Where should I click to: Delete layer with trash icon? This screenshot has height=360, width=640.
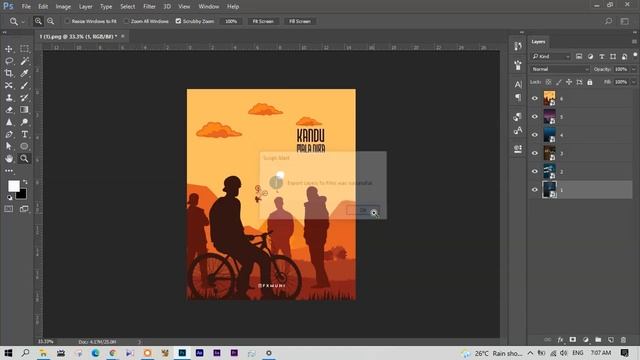tap(623, 340)
